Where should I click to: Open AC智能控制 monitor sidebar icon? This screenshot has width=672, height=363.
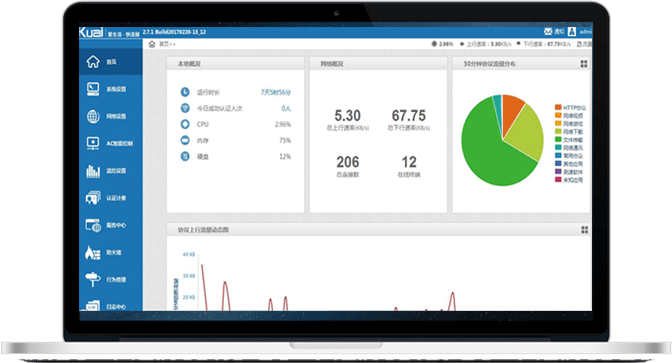(93, 143)
